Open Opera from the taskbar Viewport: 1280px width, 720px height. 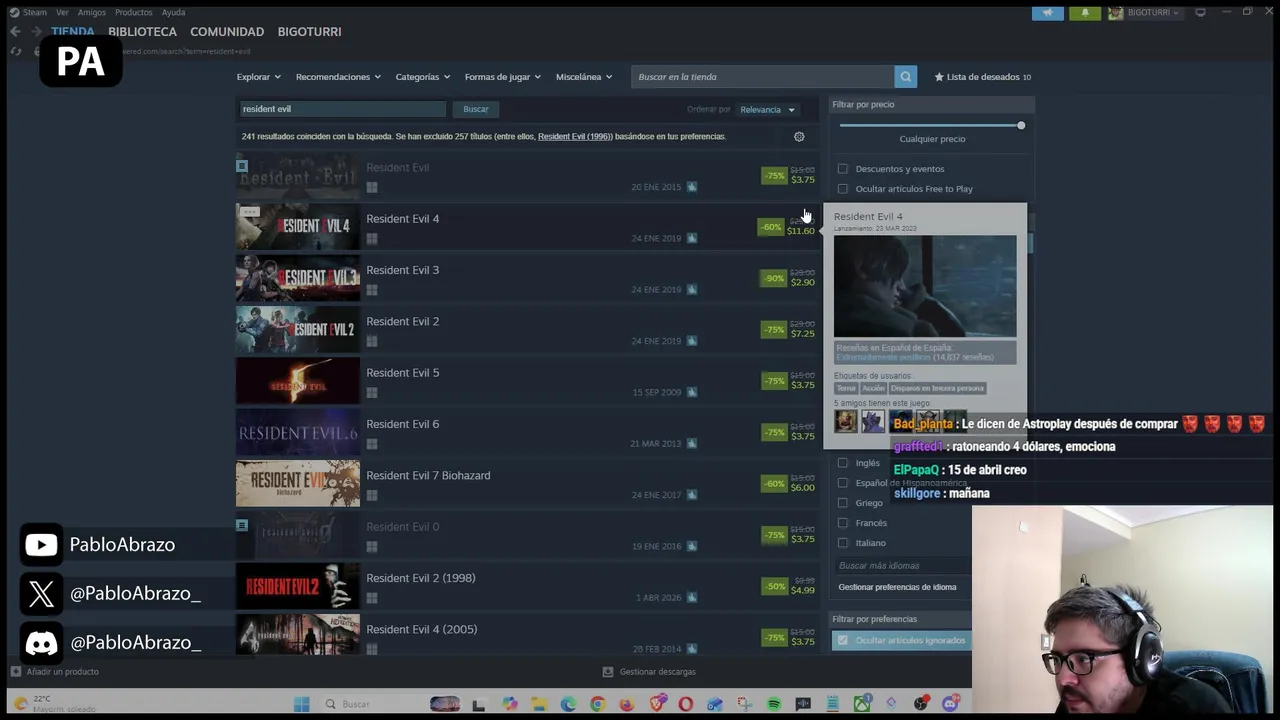click(685, 704)
